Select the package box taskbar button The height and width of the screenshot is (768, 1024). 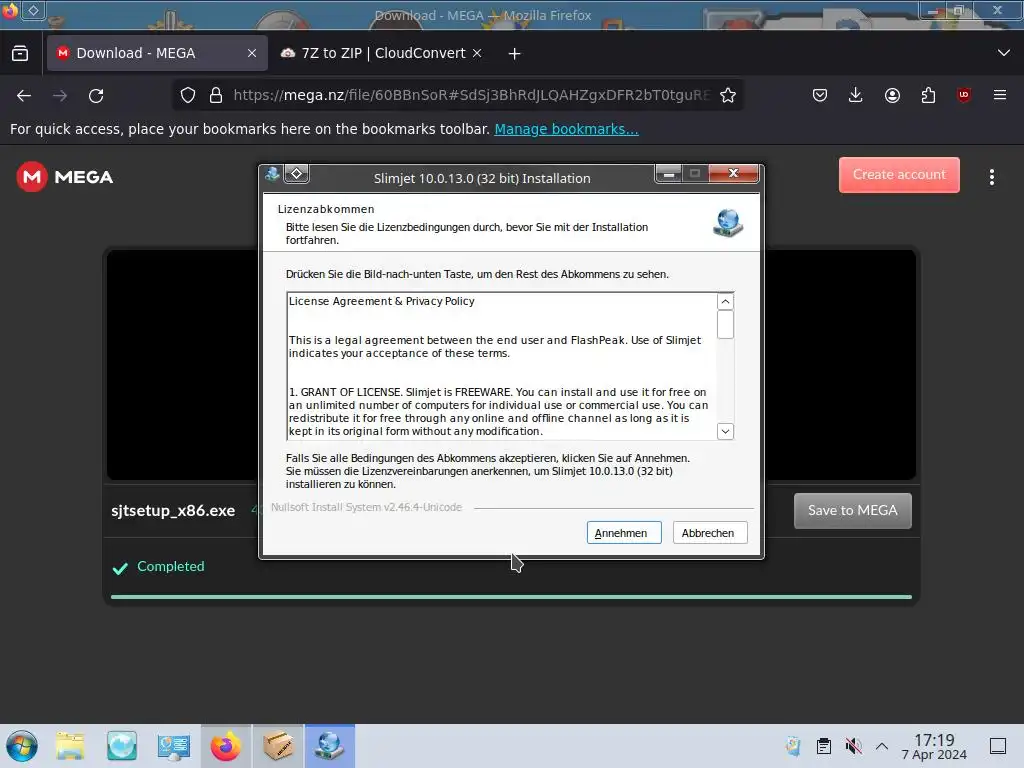(278, 746)
